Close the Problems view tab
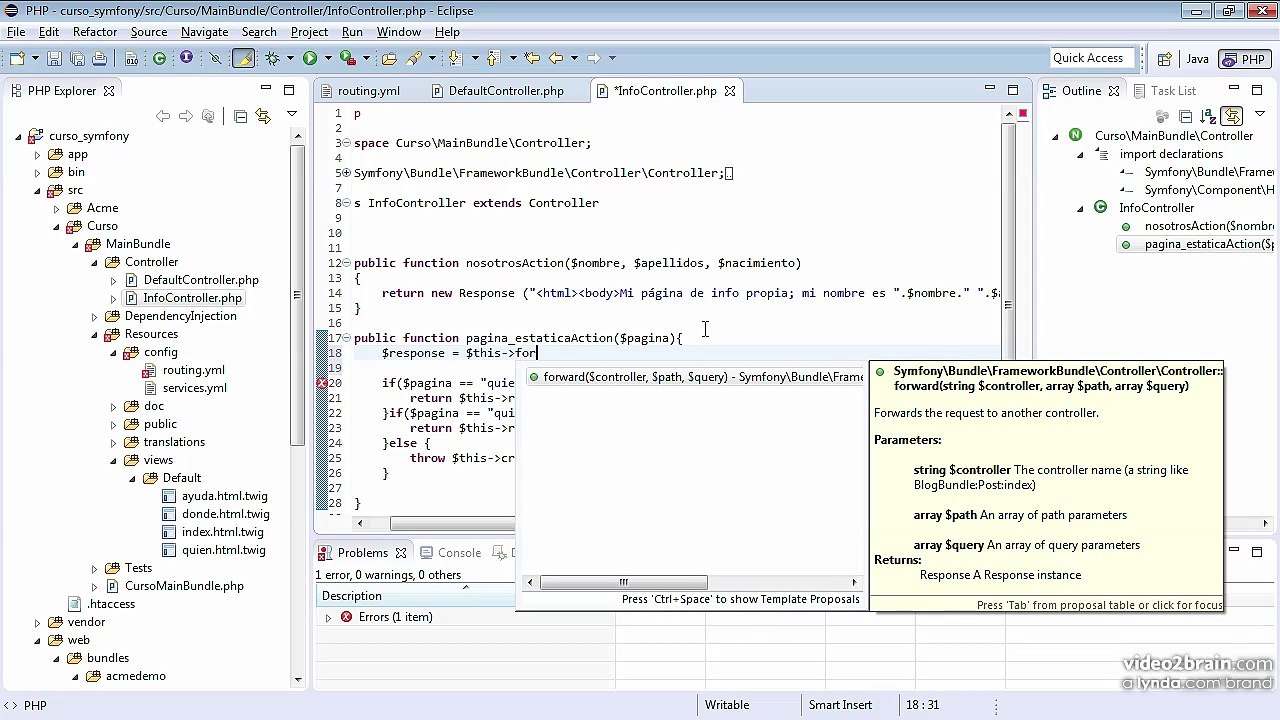The image size is (1280, 720). (x=400, y=553)
